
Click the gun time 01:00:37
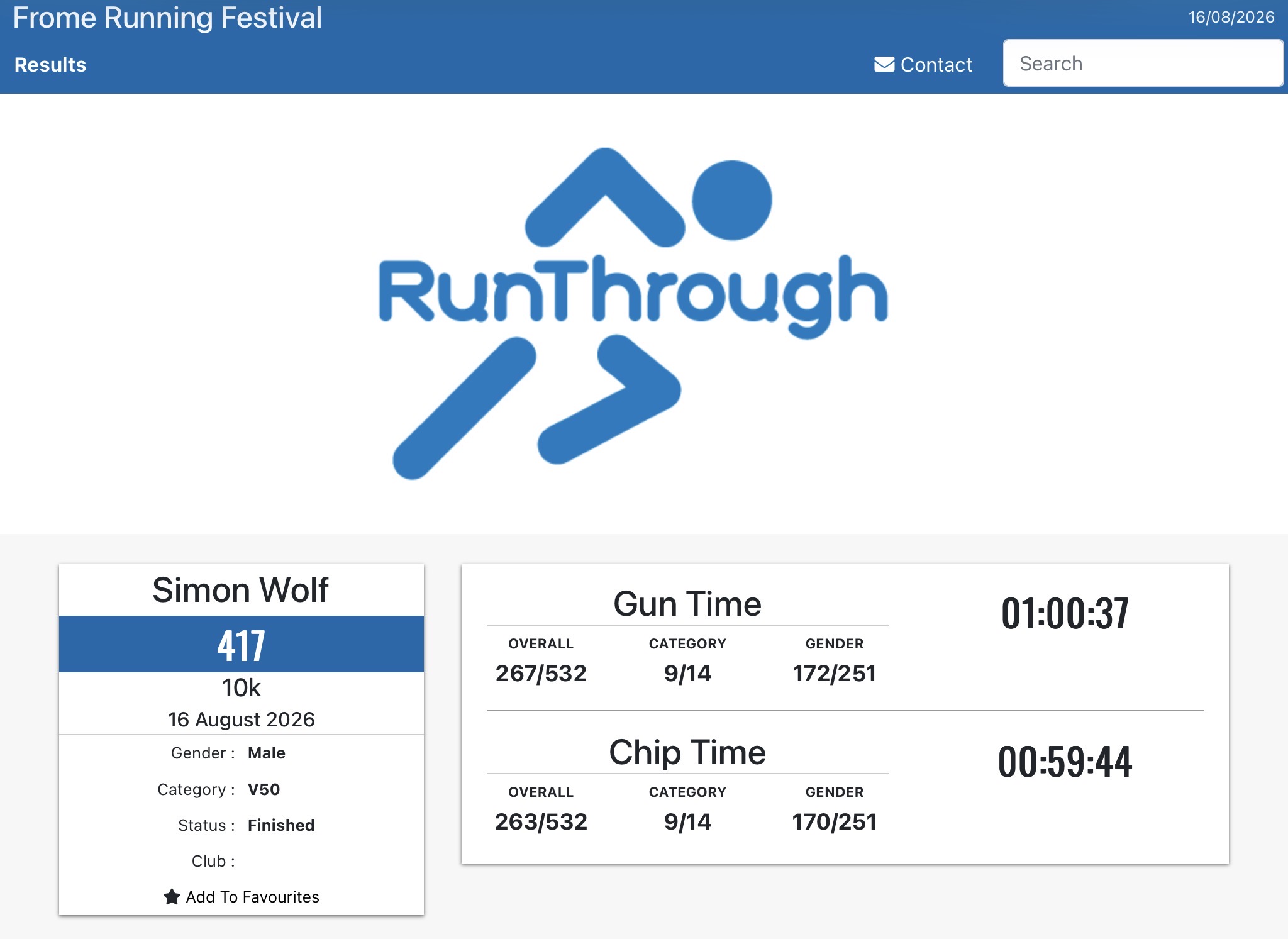tap(1065, 613)
